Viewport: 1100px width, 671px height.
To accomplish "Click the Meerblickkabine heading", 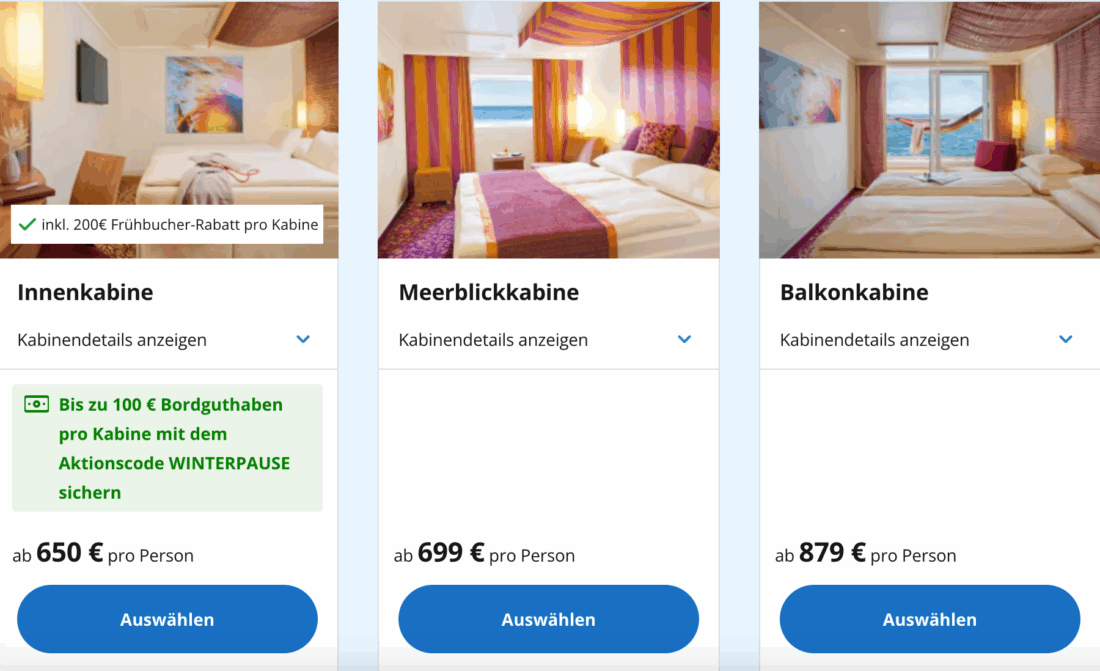I will coord(488,293).
